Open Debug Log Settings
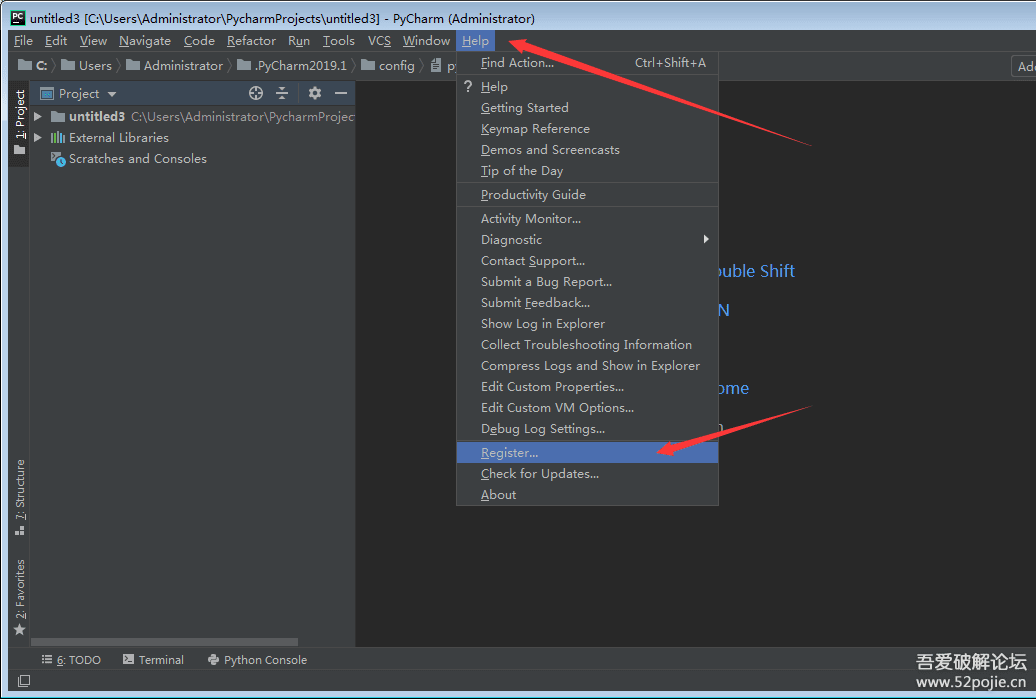This screenshot has width=1036, height=699. coord(587,429)
